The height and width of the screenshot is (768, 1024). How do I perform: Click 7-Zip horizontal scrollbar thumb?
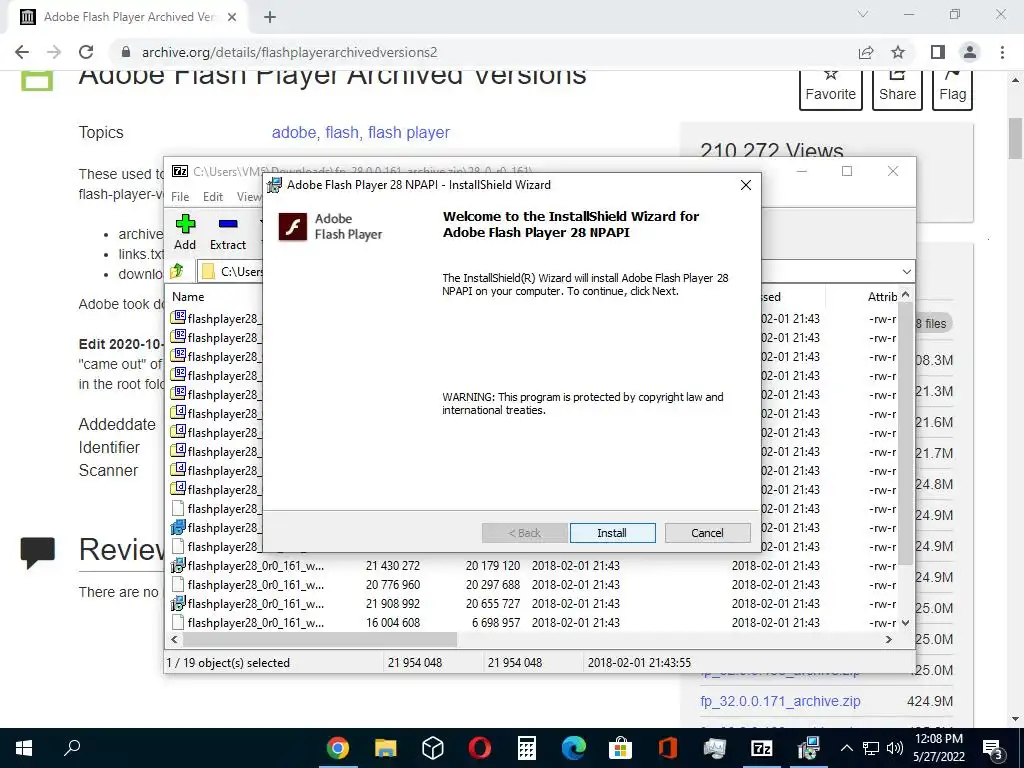tap(319, 639)
